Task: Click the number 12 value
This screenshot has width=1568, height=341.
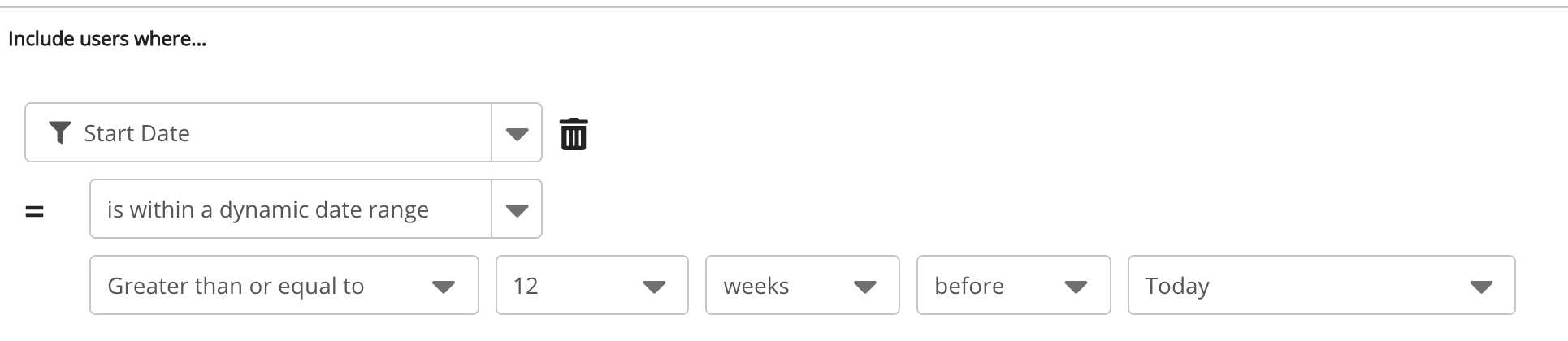Action: [526, 286]
